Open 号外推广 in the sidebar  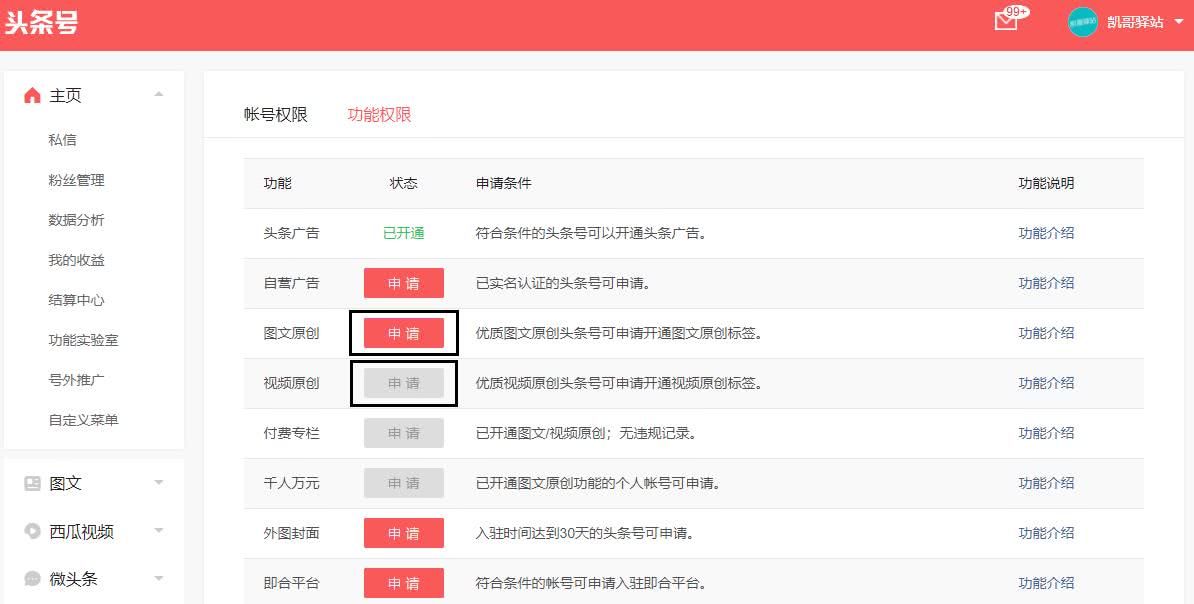click(76, 380)
